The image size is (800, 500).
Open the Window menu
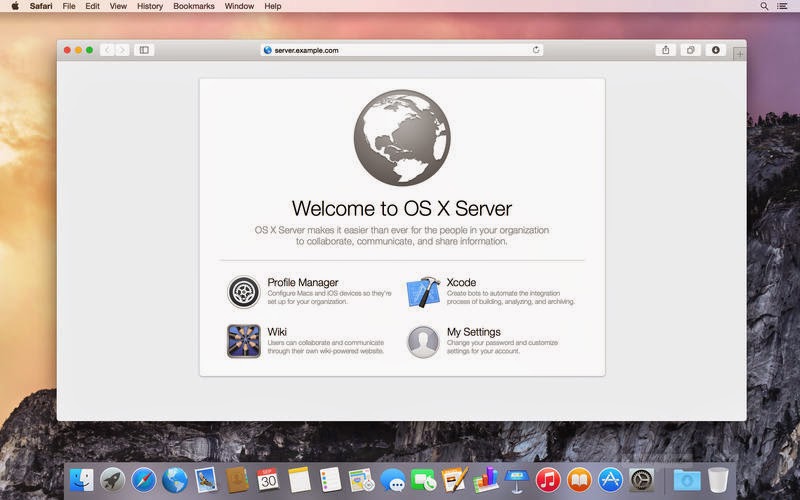[x=239, y=6]
